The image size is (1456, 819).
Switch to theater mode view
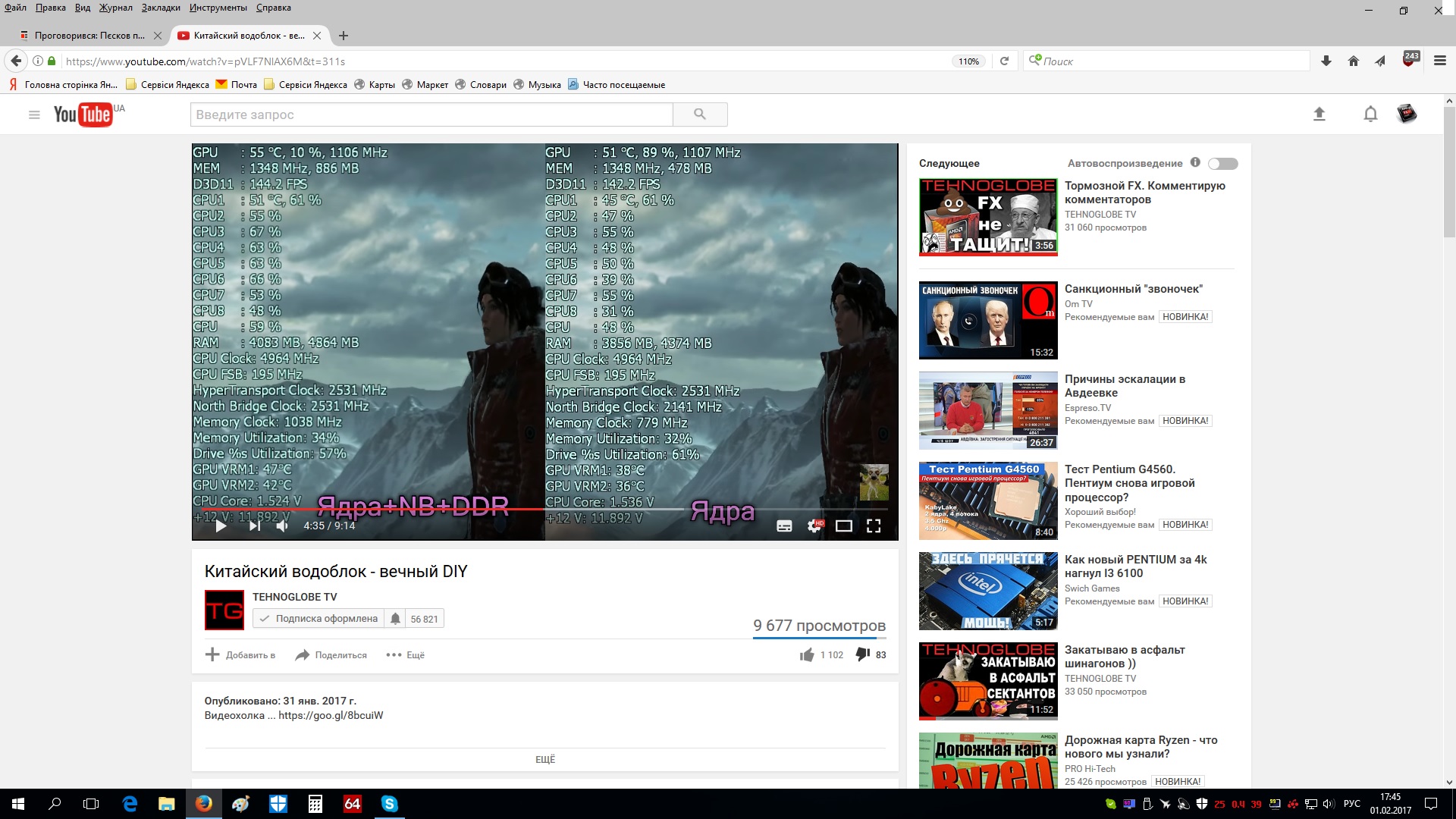tap(843, 526)
